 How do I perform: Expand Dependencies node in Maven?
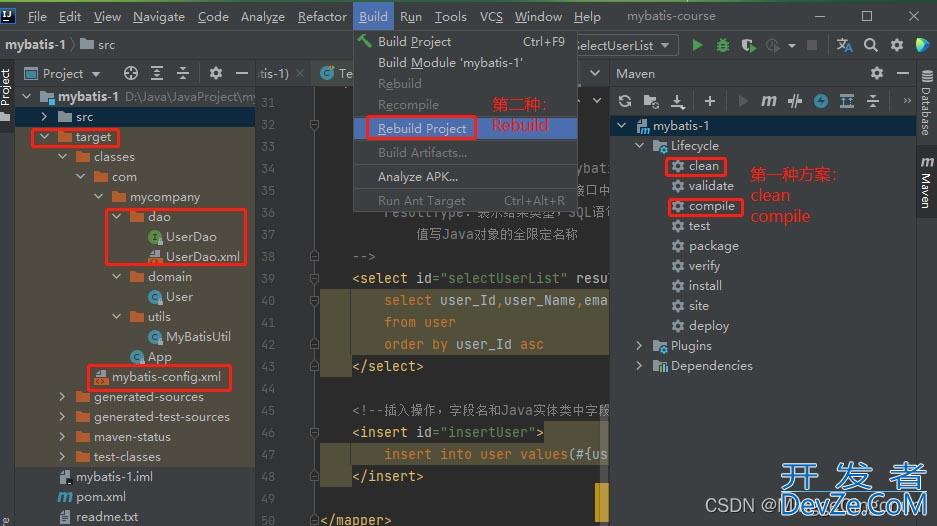(639, 365)
